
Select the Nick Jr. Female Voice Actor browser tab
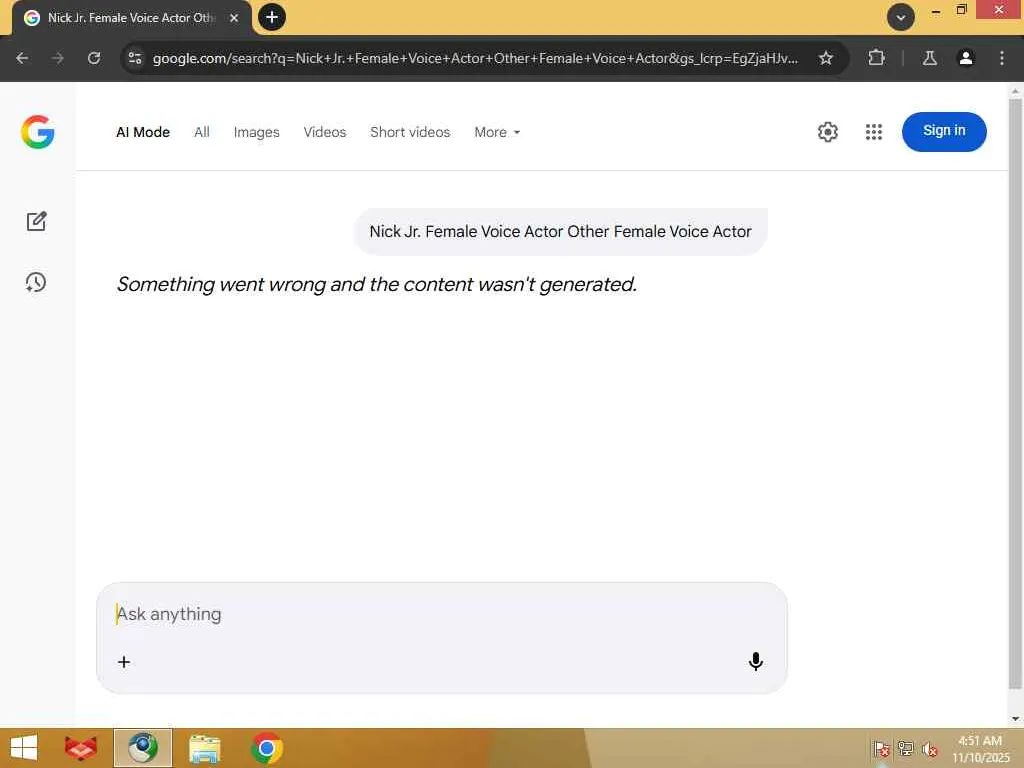(131, 18)
